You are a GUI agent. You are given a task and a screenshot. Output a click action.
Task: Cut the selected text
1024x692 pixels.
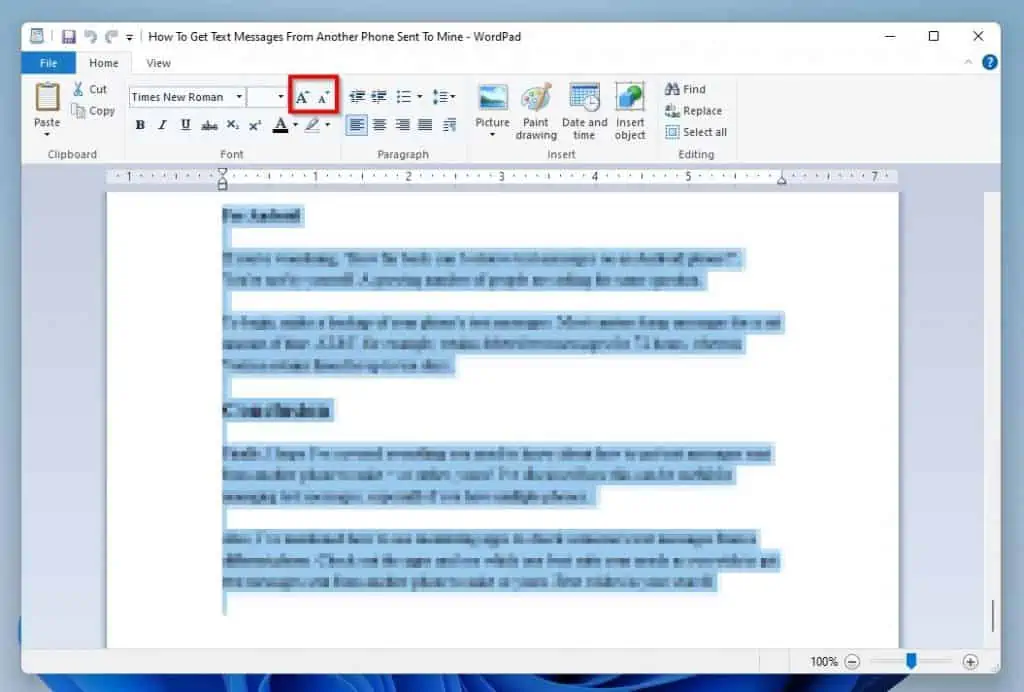[89, 89]
